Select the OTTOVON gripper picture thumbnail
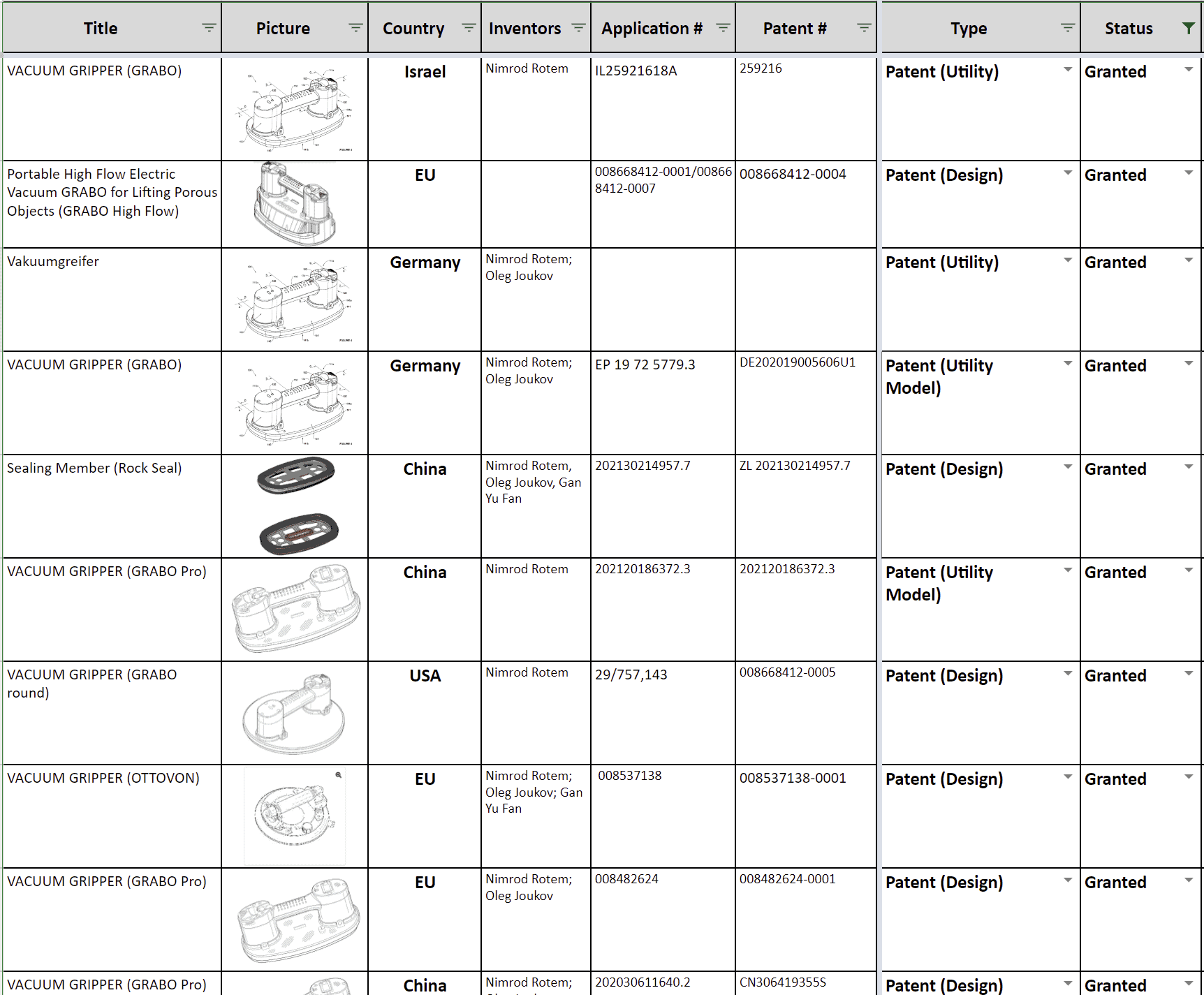This screenshot has height=995, width=1204. pyautogui.click(x=294, y=816)
